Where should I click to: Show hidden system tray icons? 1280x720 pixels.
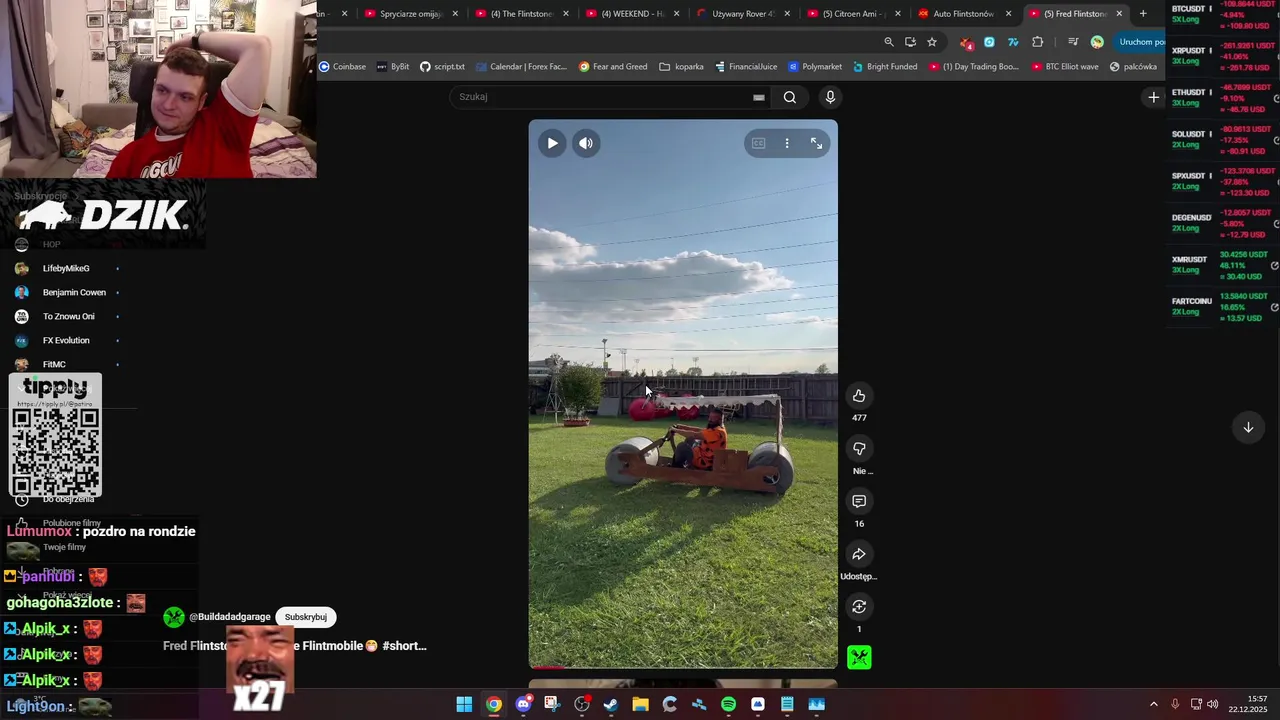coord(1153,704)
